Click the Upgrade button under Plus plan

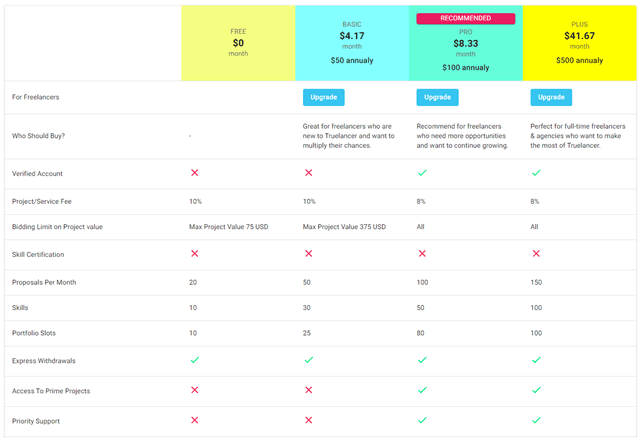(x=551, y=97)
